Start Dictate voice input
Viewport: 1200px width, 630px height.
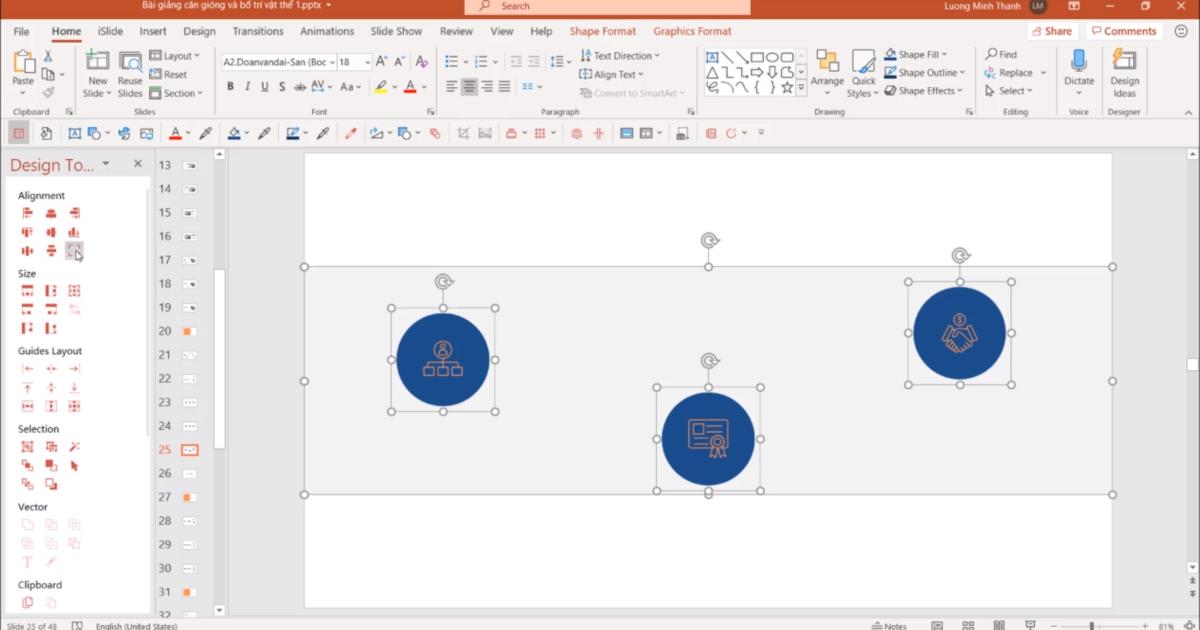click(1078, 70)
